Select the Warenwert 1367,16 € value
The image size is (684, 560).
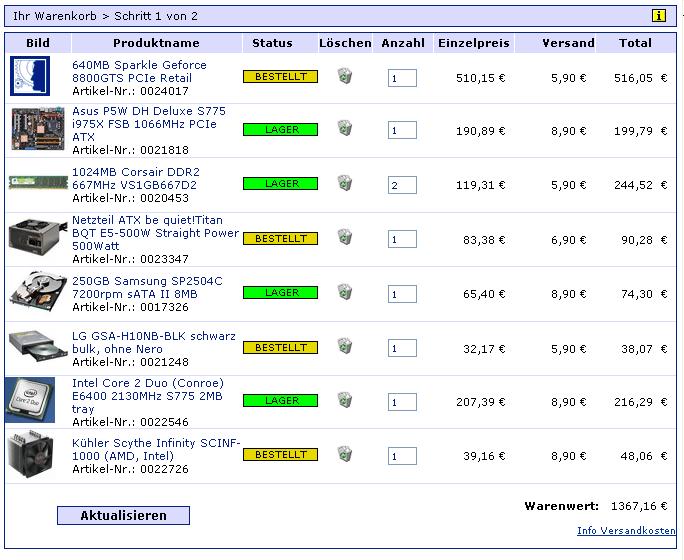[x=639, y=506]
